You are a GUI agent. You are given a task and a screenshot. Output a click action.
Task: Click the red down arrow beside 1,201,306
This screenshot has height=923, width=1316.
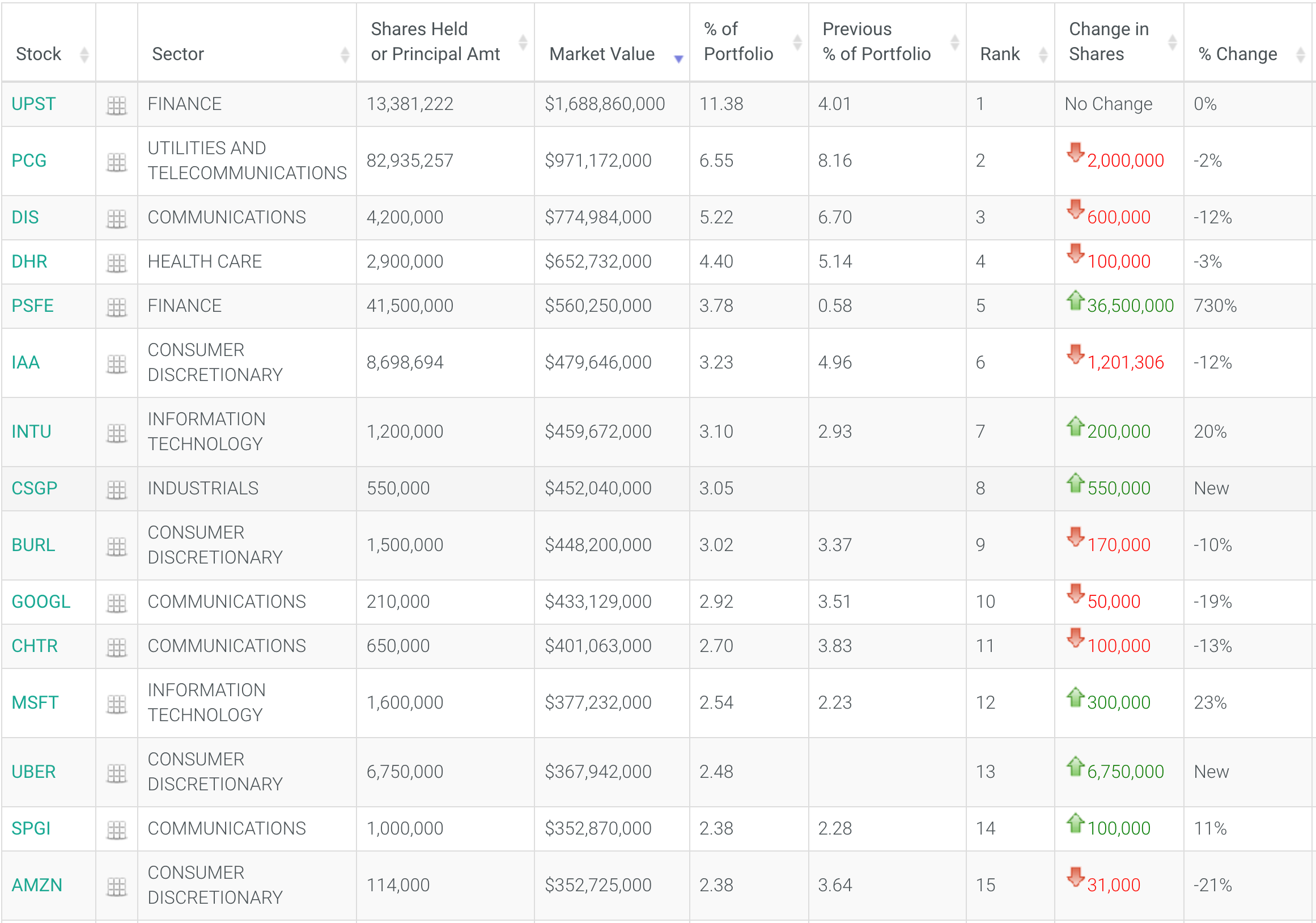pyautogui.click(x=1075, y=354)
